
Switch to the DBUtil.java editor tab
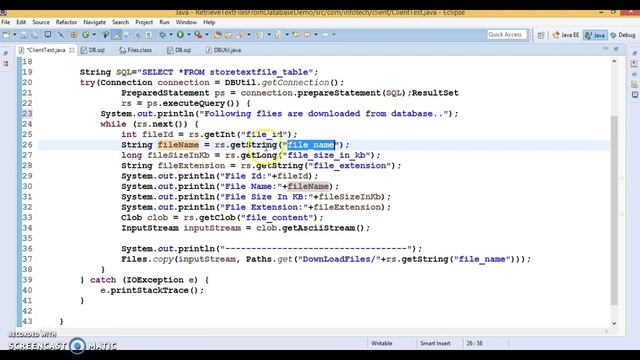click(x=223, y=50)
